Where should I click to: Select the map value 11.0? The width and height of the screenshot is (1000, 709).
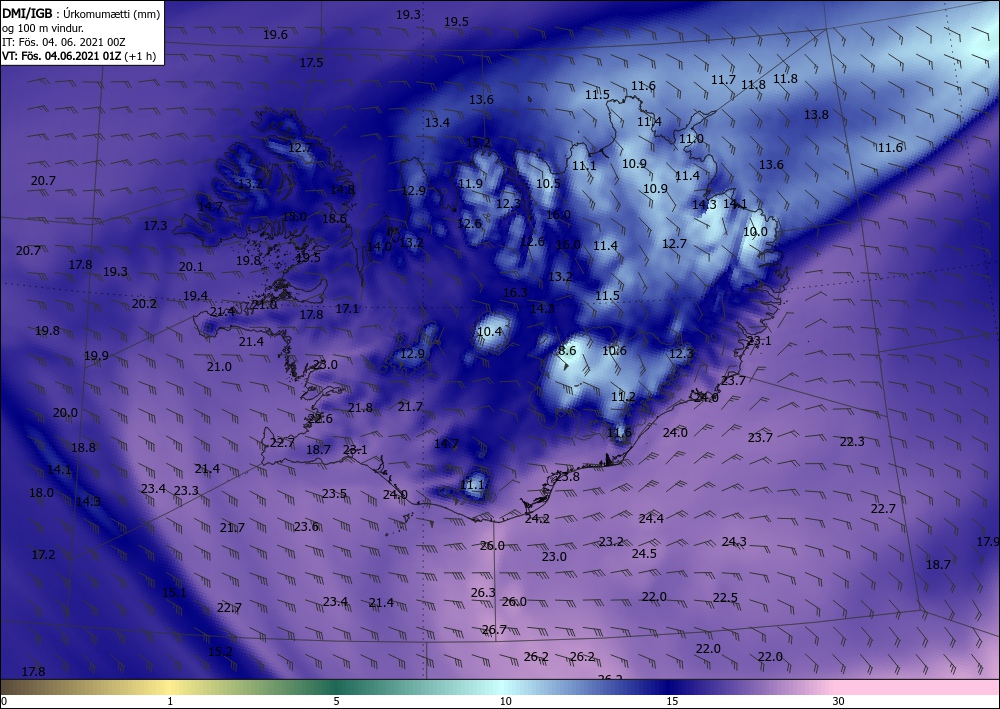tap(691, 139)
